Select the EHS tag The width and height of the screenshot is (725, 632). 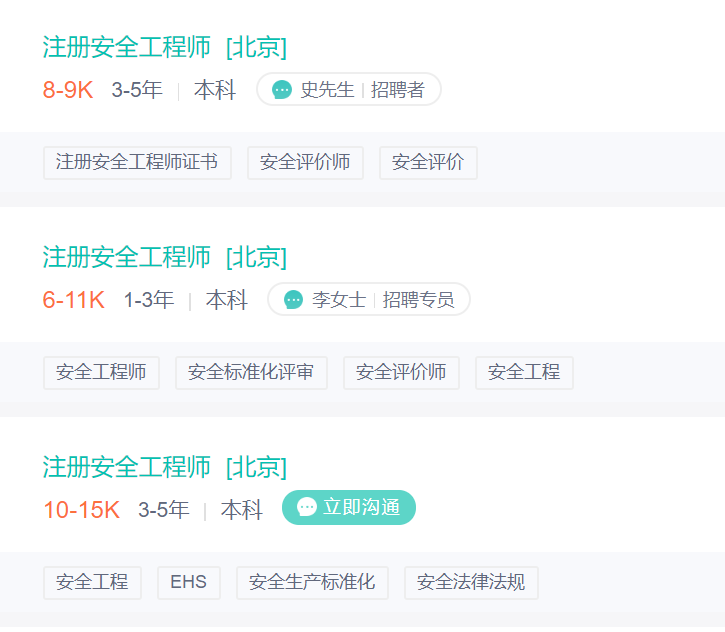coord(189,582)
